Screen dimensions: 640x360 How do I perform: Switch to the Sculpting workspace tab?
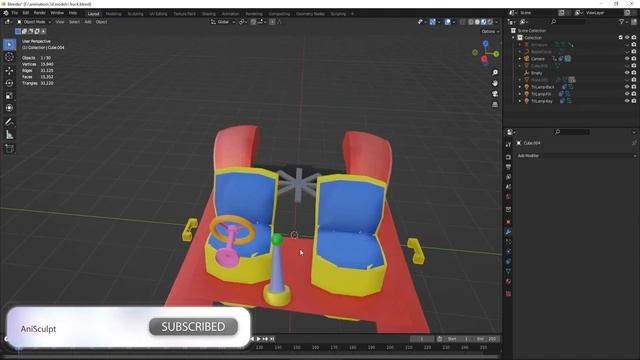[136, 14]
